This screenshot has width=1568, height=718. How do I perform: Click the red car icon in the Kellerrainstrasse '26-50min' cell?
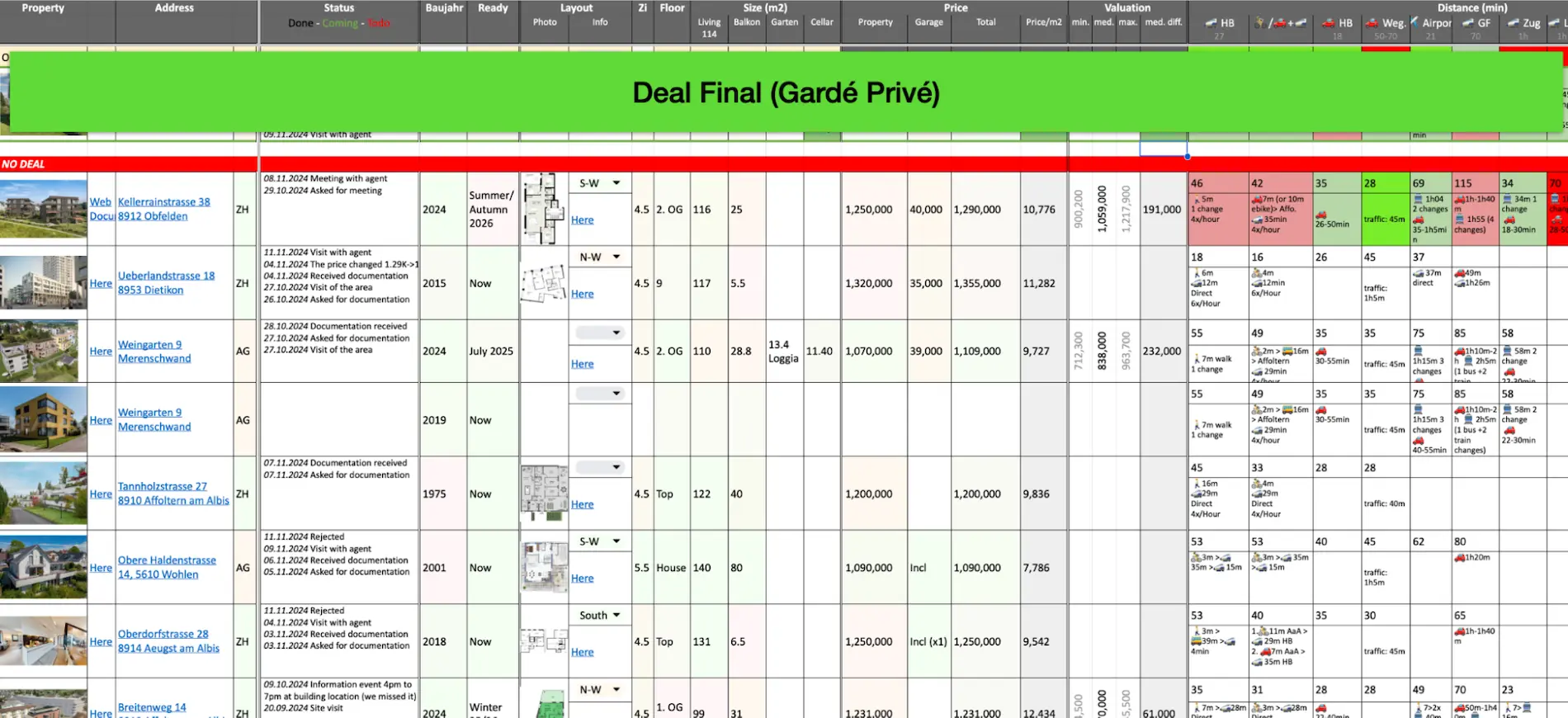(x=1320, y=214)
